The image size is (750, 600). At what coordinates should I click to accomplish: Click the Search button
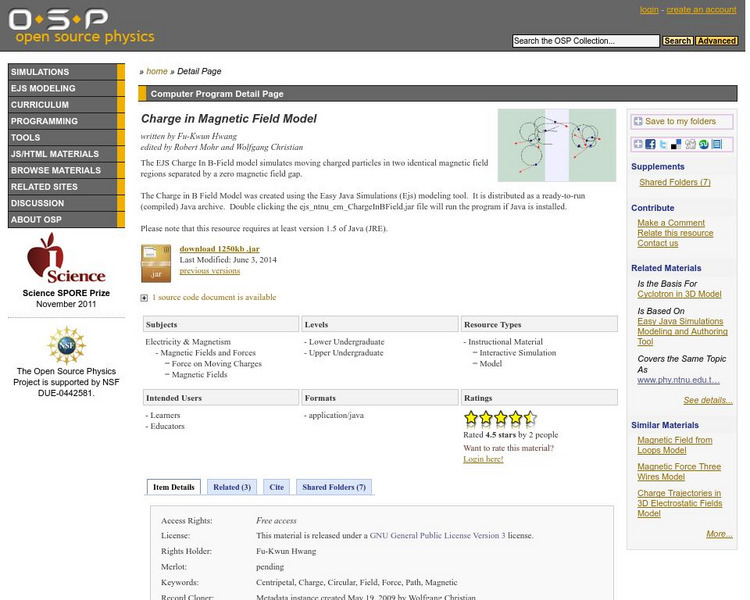pos(677,41)
